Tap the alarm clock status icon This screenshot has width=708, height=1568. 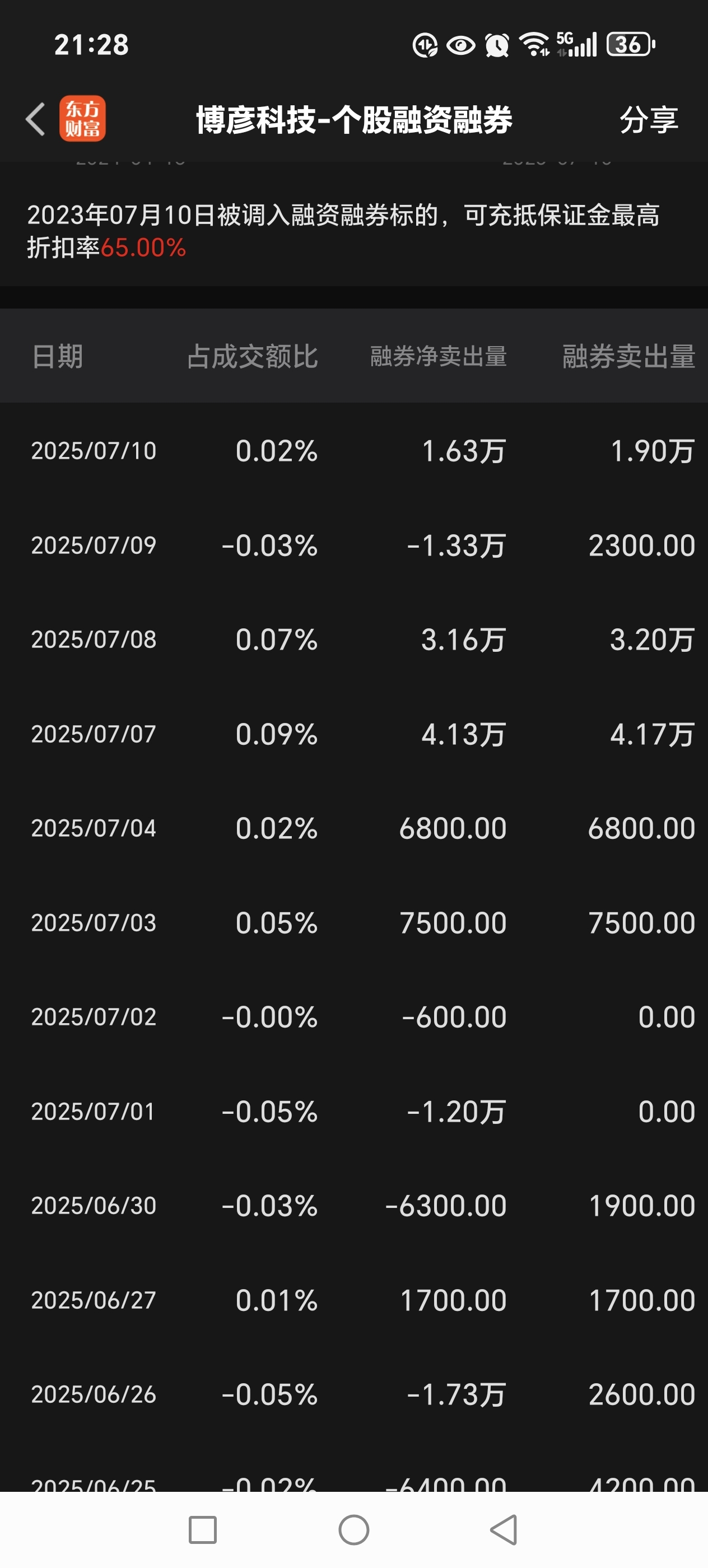(x=497, y=45)
